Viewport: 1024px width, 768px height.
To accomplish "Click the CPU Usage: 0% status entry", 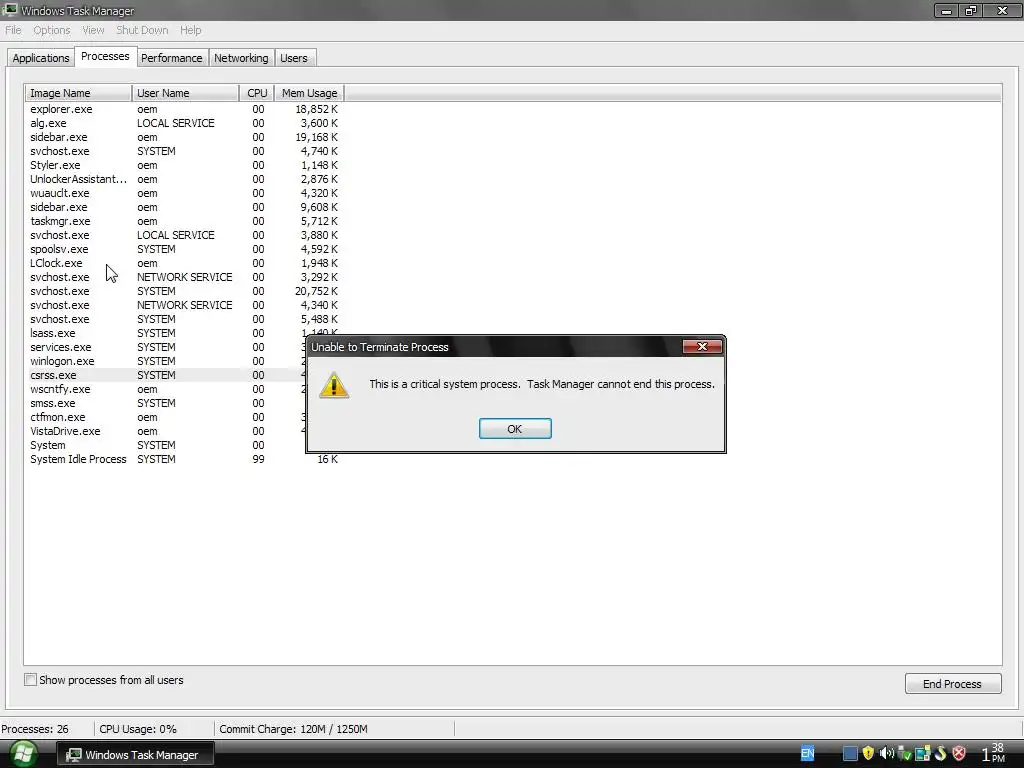I will pos(138,729).
